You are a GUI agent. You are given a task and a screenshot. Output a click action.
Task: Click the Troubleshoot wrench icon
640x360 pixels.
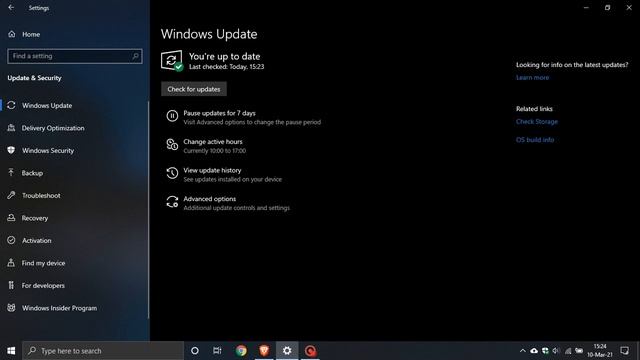(11, 195)
